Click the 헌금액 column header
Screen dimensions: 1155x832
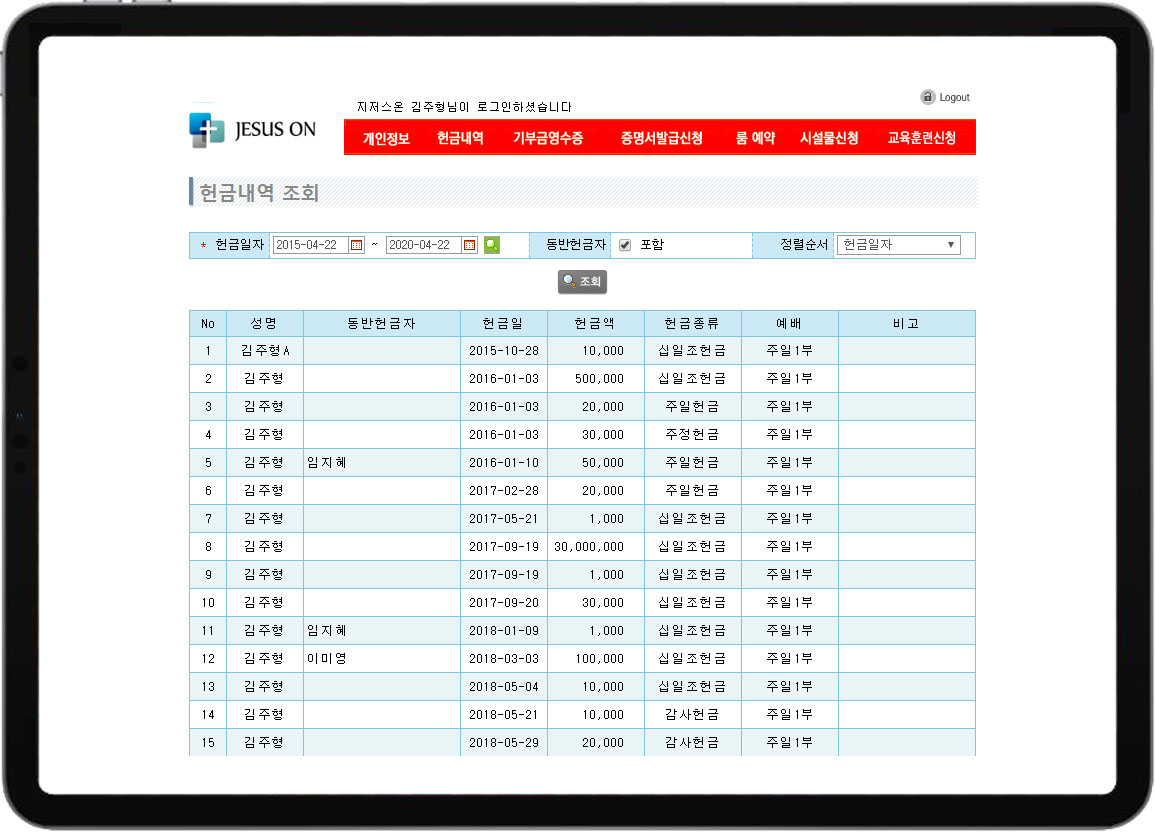click(x=594, y=324)
